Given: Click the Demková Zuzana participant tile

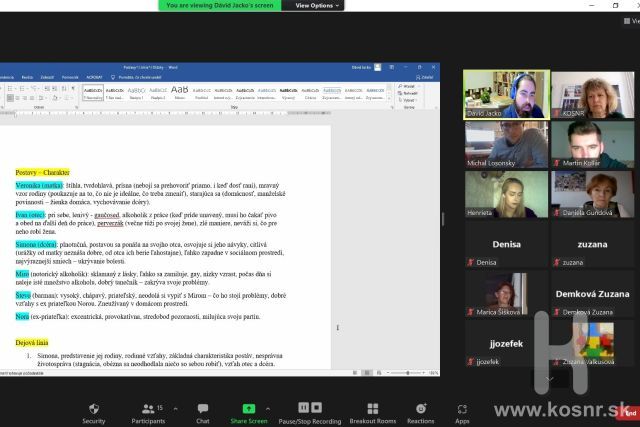Looking at the screenshot, I should [x=593, y=297].
